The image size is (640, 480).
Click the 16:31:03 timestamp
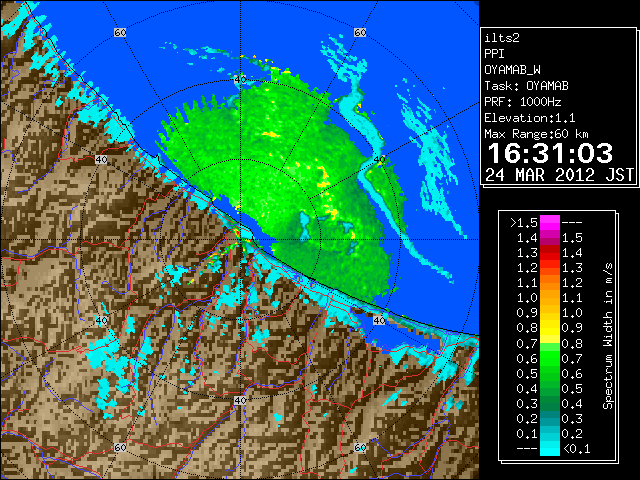550,153
